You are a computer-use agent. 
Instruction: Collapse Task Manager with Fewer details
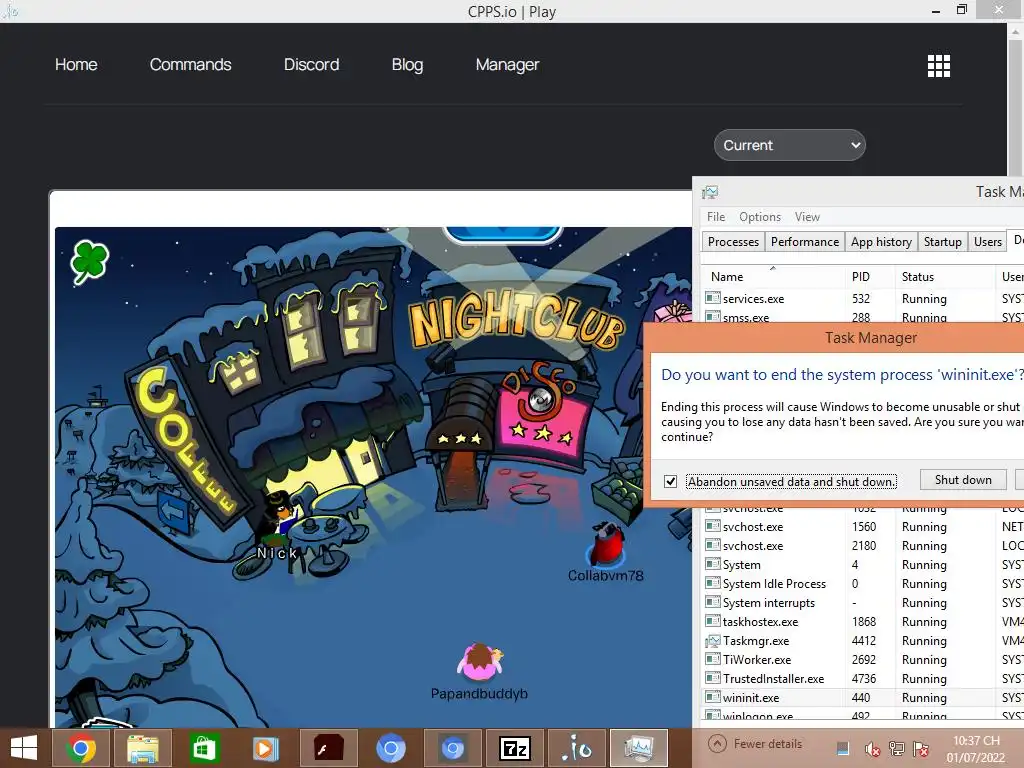tap(755, 744)
